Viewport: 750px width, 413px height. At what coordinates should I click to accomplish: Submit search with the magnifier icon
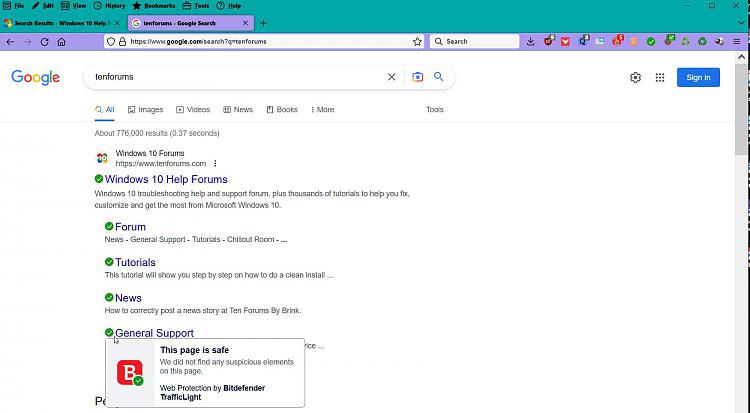click(x=439, y=77)
